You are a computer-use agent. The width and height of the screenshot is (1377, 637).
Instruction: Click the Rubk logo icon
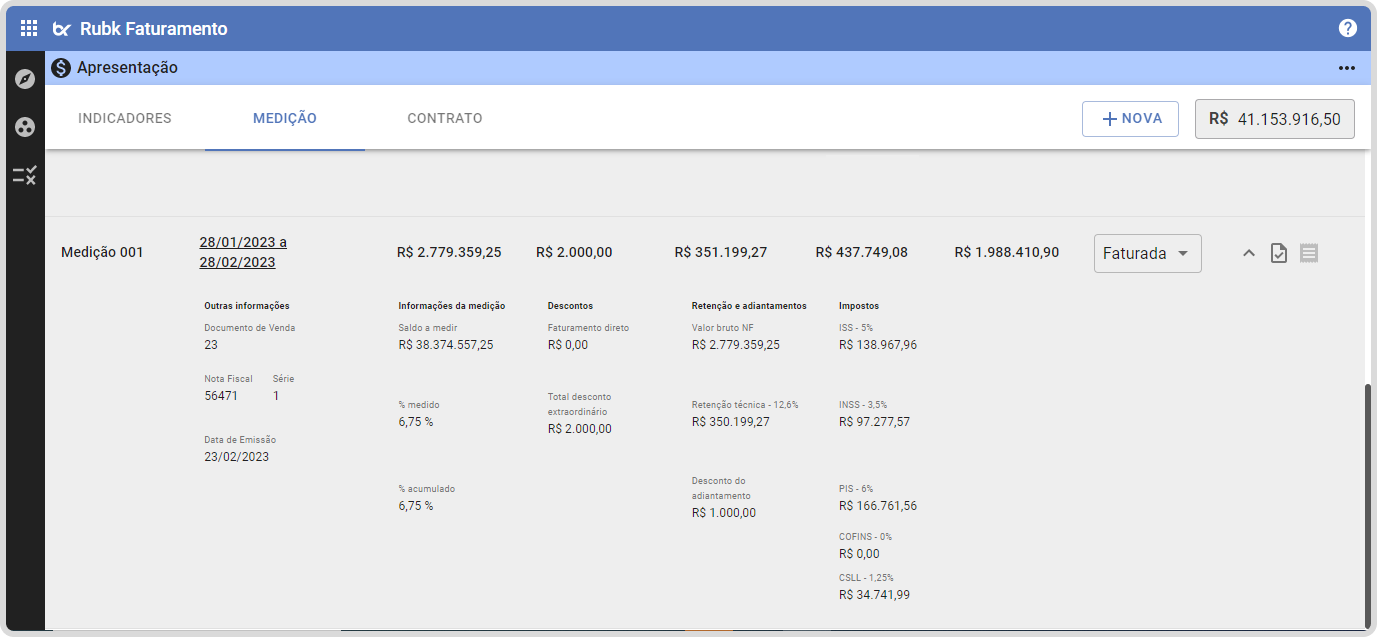point(62,29)
